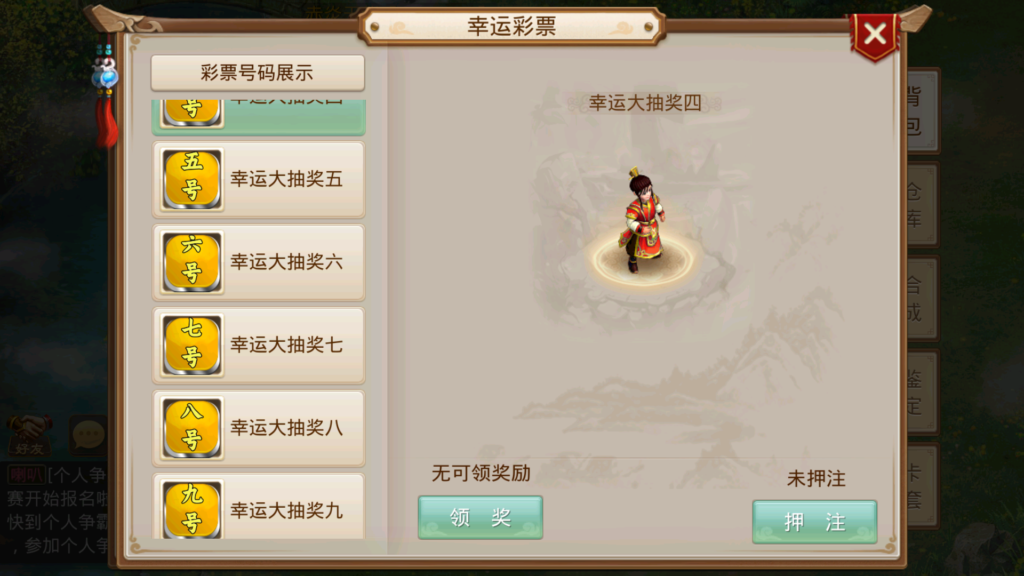This screenshot has height=576, width=1024.
Task: Click the 彩票号码展示 header button
Action: tap(257, 72)
